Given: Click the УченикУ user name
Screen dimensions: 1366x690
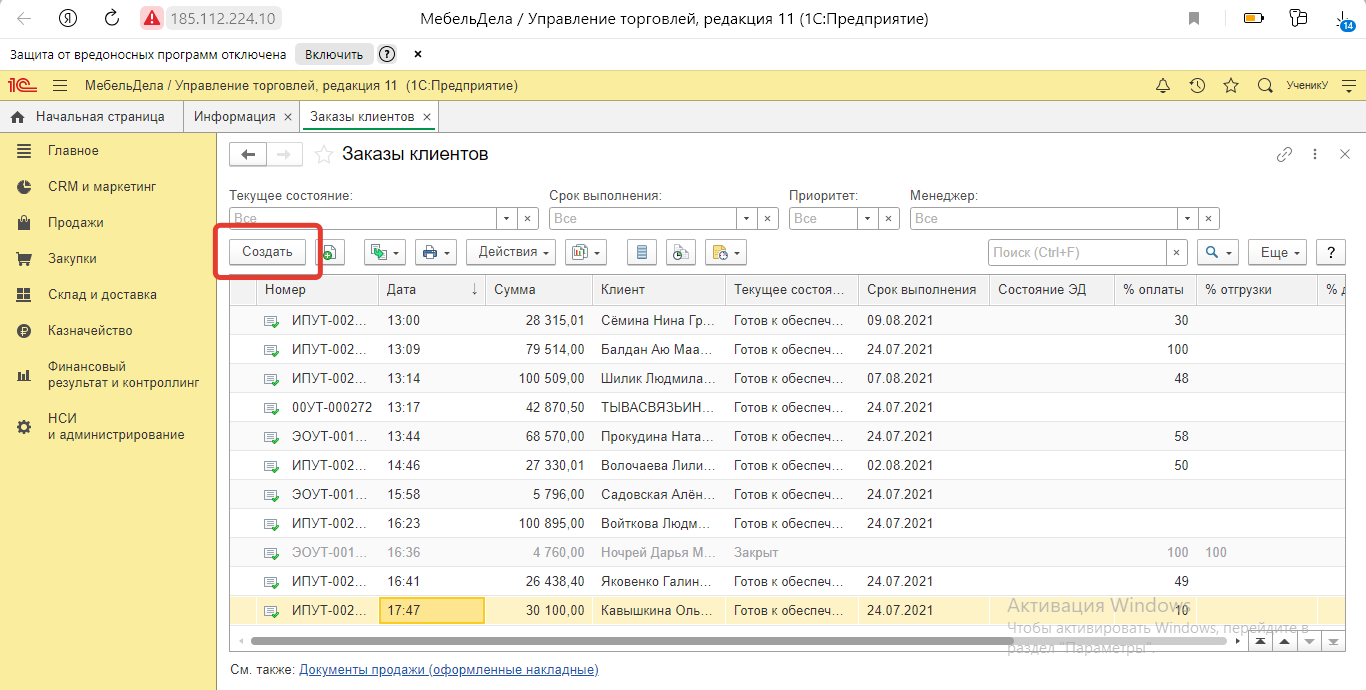Looking at the screenshot, I should [x=1307, y=86].
